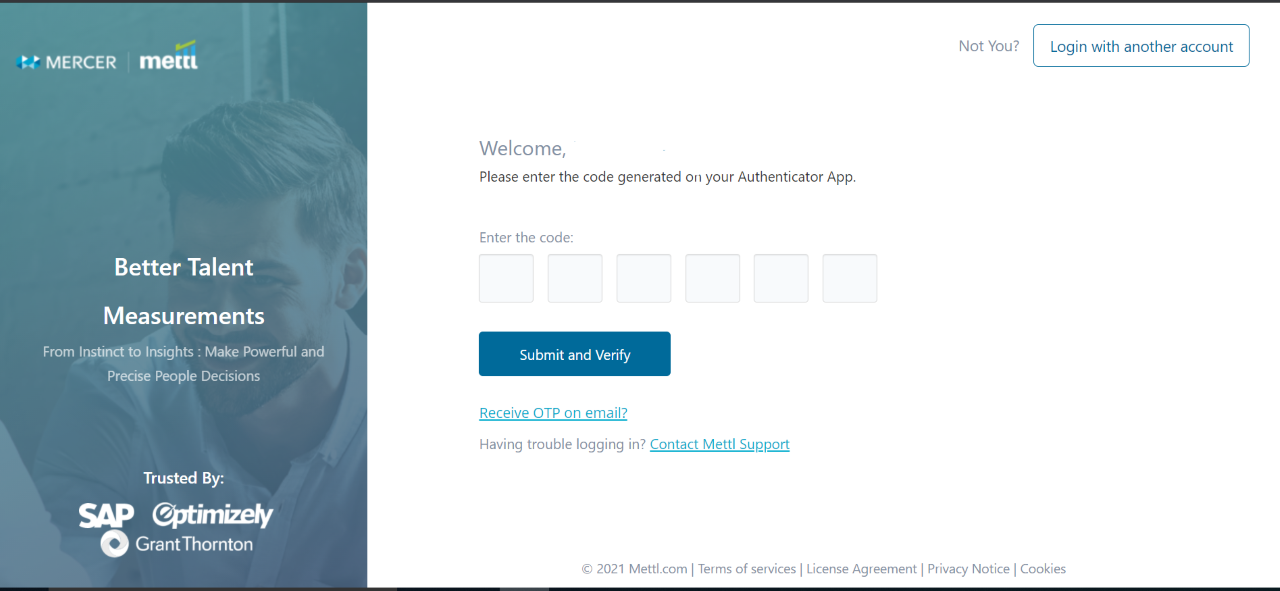Click the Grant Thornton logo
The width and height of the screenshot is (1280, 591).
(177, 544)
